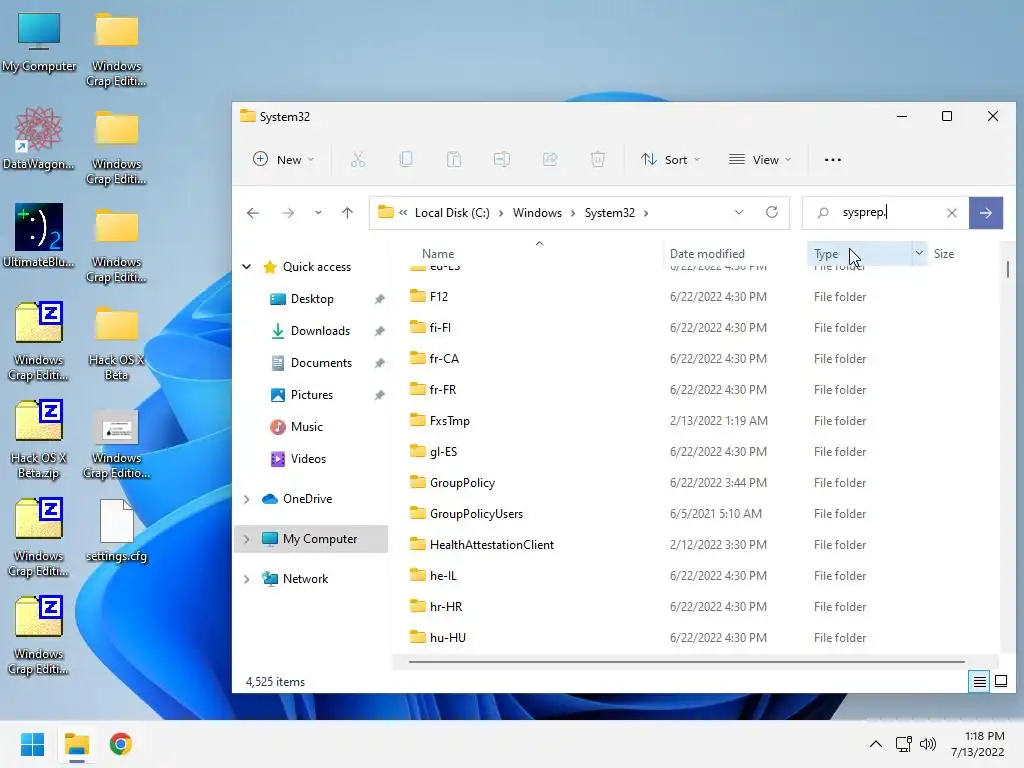Click in the search input field
1024x768 pixels.
[888, 213]
